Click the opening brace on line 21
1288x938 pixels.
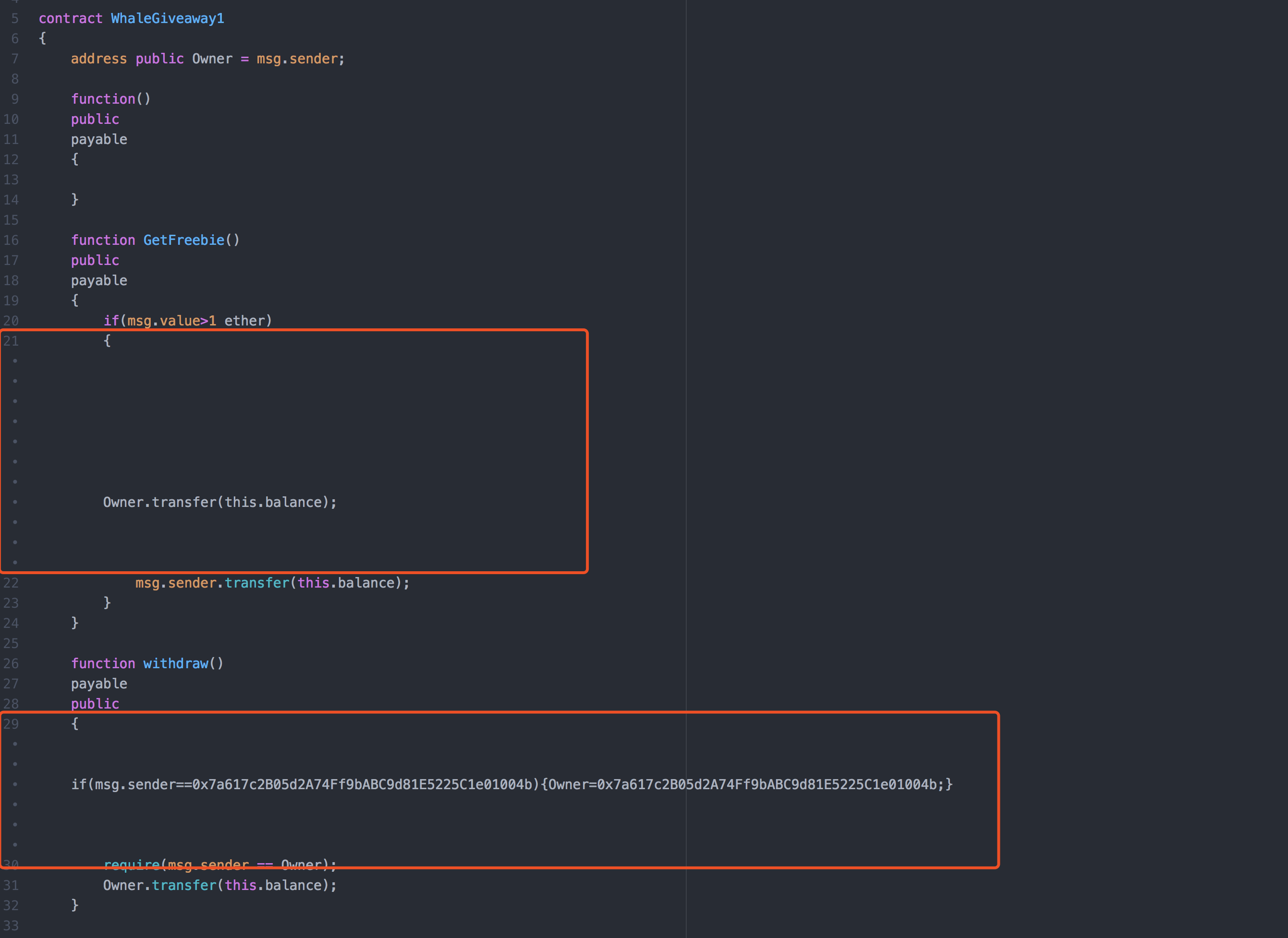coord(107,341)
